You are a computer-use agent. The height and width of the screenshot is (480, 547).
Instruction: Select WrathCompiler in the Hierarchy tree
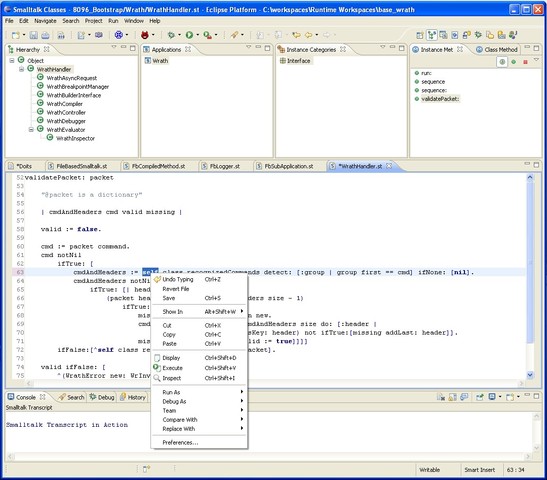pyautogui.click(x=65, y=104)
